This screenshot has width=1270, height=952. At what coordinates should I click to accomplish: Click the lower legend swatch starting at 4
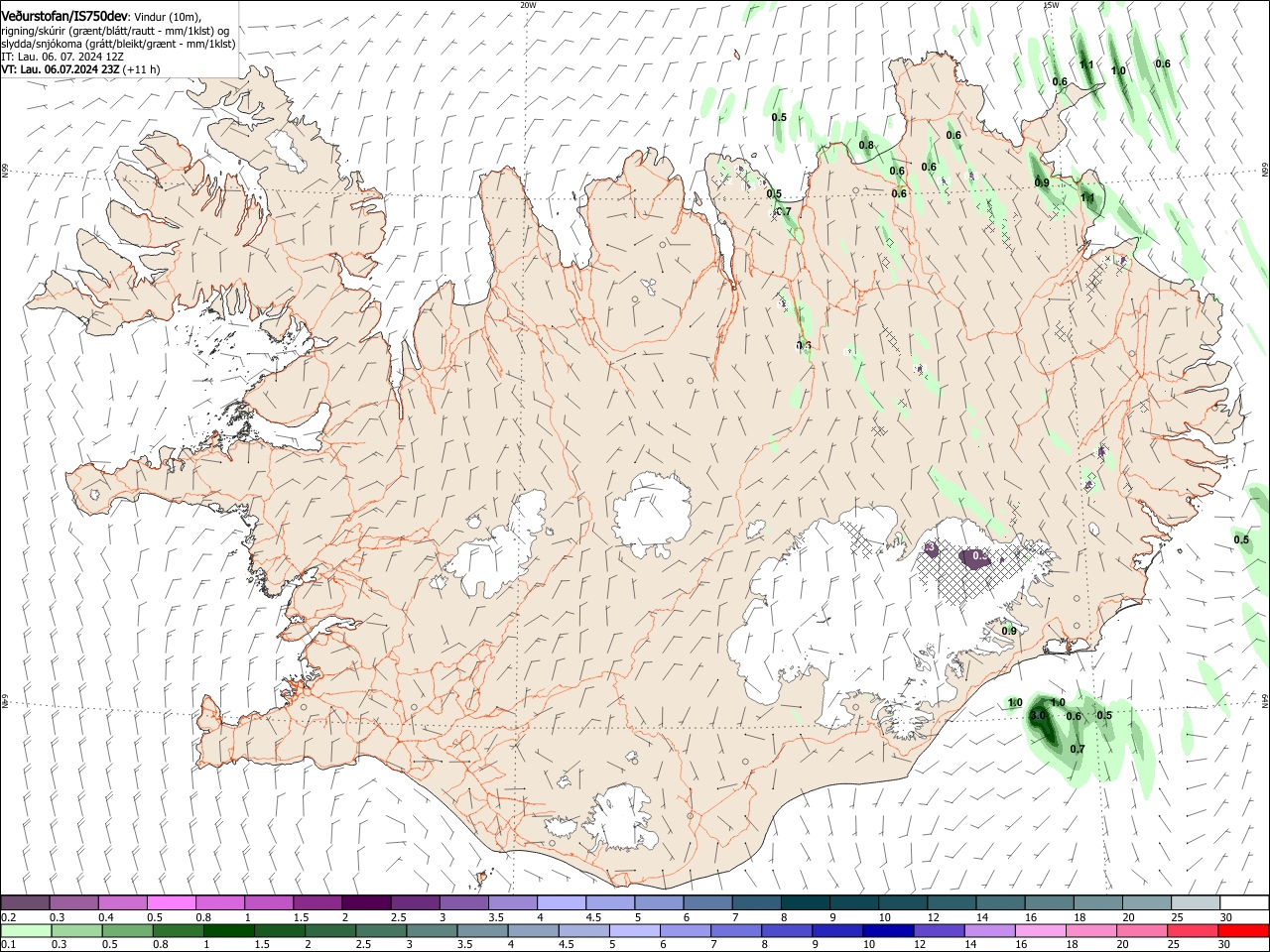tap(532, 930)
